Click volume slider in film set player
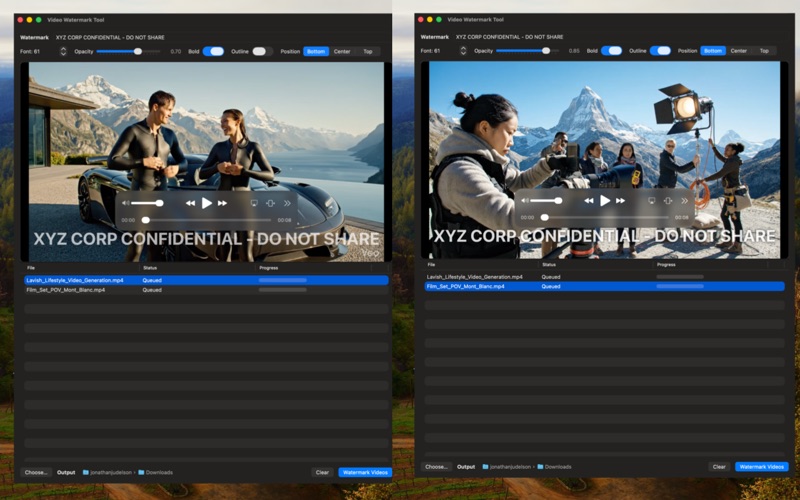This screenshot has width=800, height=500. pyautogui.click(x=546, y=201)
